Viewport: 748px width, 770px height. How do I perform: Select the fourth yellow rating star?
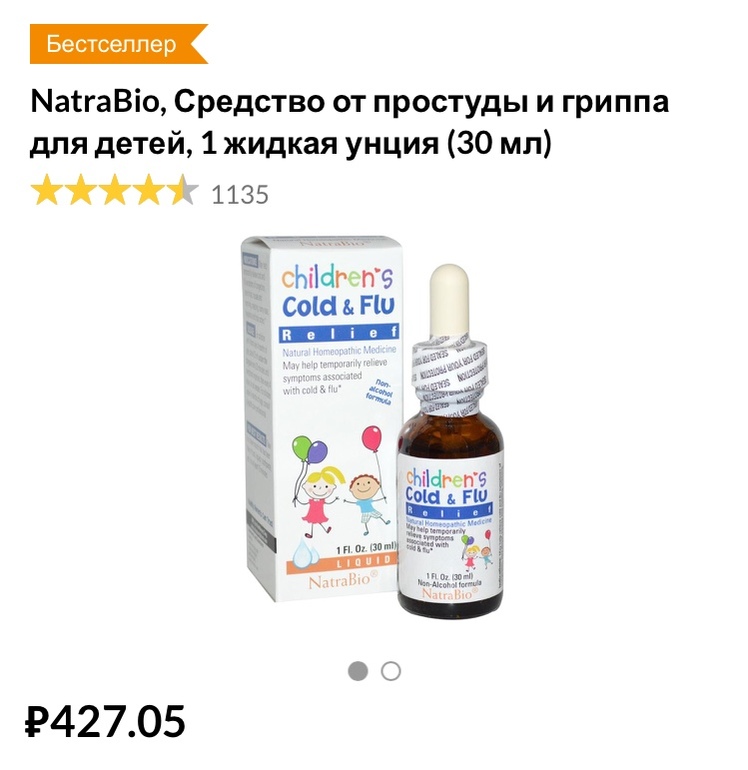149,190
